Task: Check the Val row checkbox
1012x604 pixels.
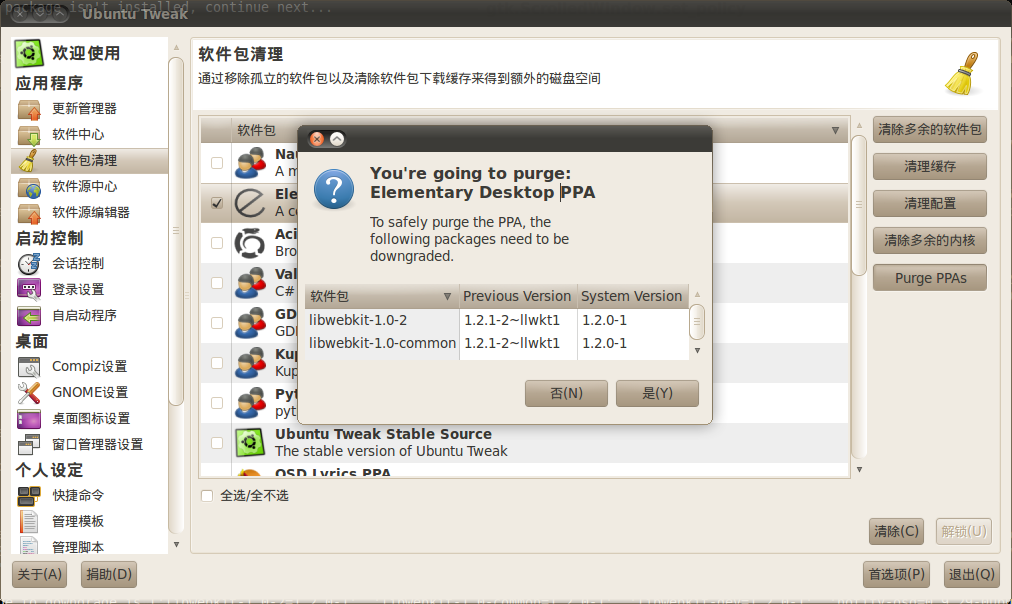Action: click(x=217, y=283)
